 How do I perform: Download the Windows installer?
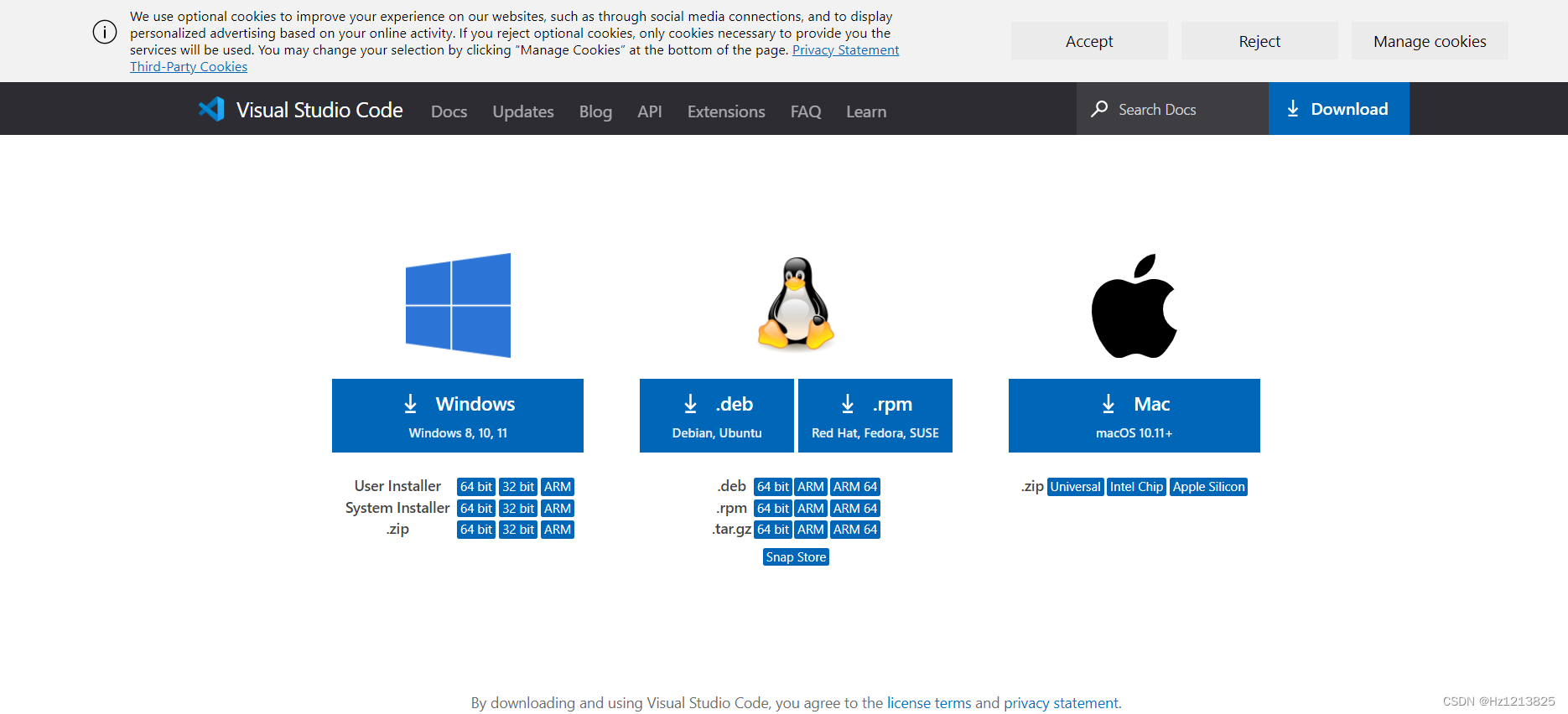[458, 416]
